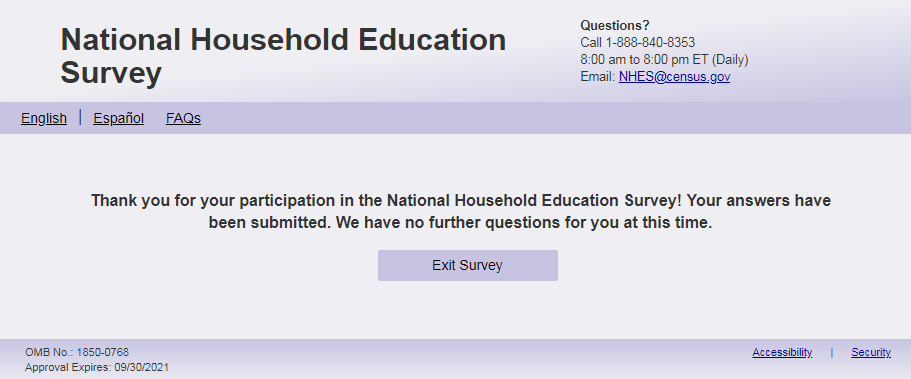Click the OMB No.: 1850-0768 text
Image resolution: width=911 pixels, height=379 pixels.
pos(77,352)
